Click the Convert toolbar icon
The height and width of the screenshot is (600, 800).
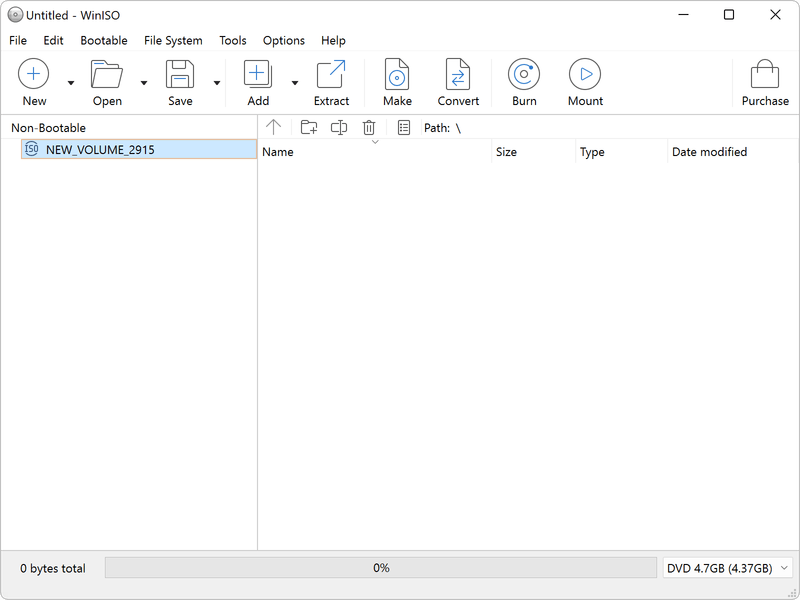458,75
